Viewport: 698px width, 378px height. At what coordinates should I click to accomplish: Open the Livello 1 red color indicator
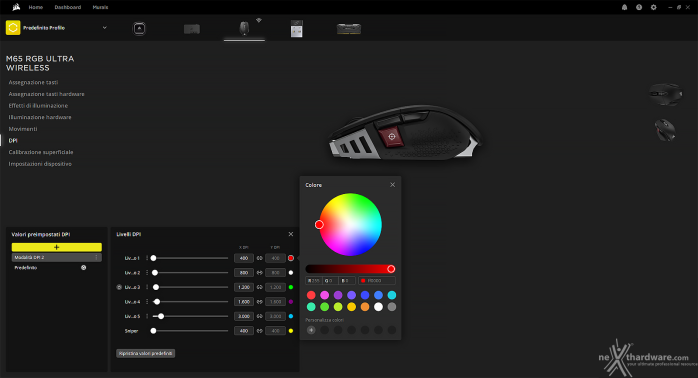click(x=291, y=258)
